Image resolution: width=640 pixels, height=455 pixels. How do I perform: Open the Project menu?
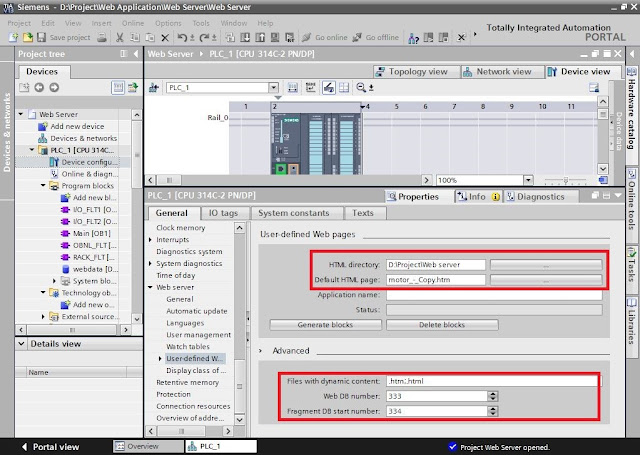point(19,23)
